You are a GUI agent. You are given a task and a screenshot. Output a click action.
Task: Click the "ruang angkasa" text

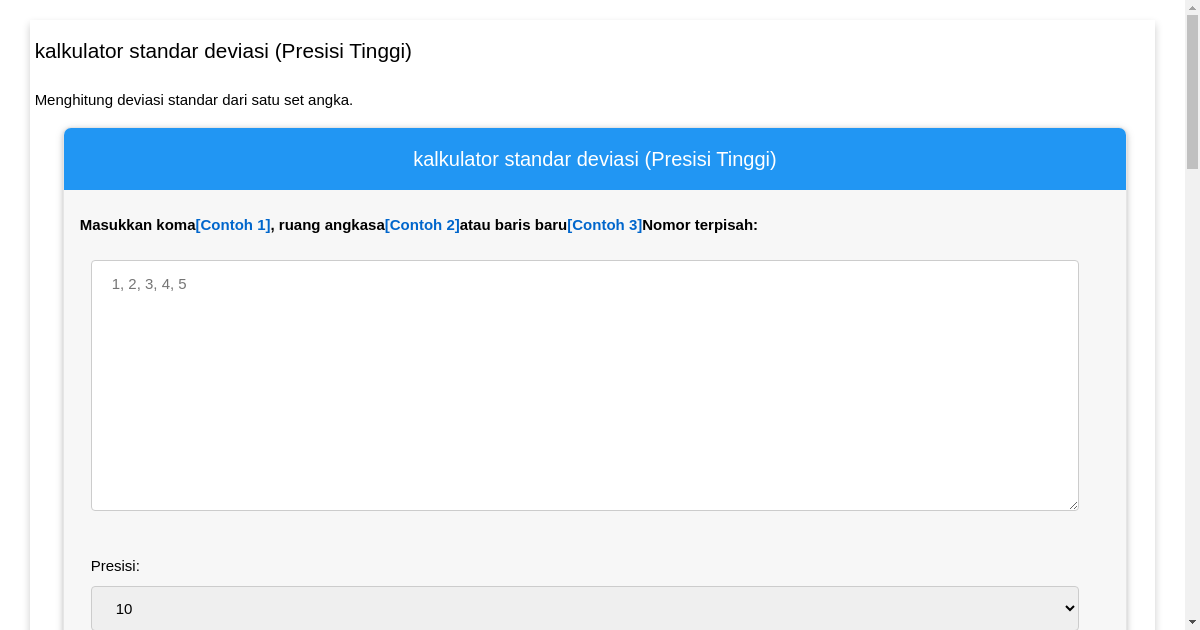[331, 225]
